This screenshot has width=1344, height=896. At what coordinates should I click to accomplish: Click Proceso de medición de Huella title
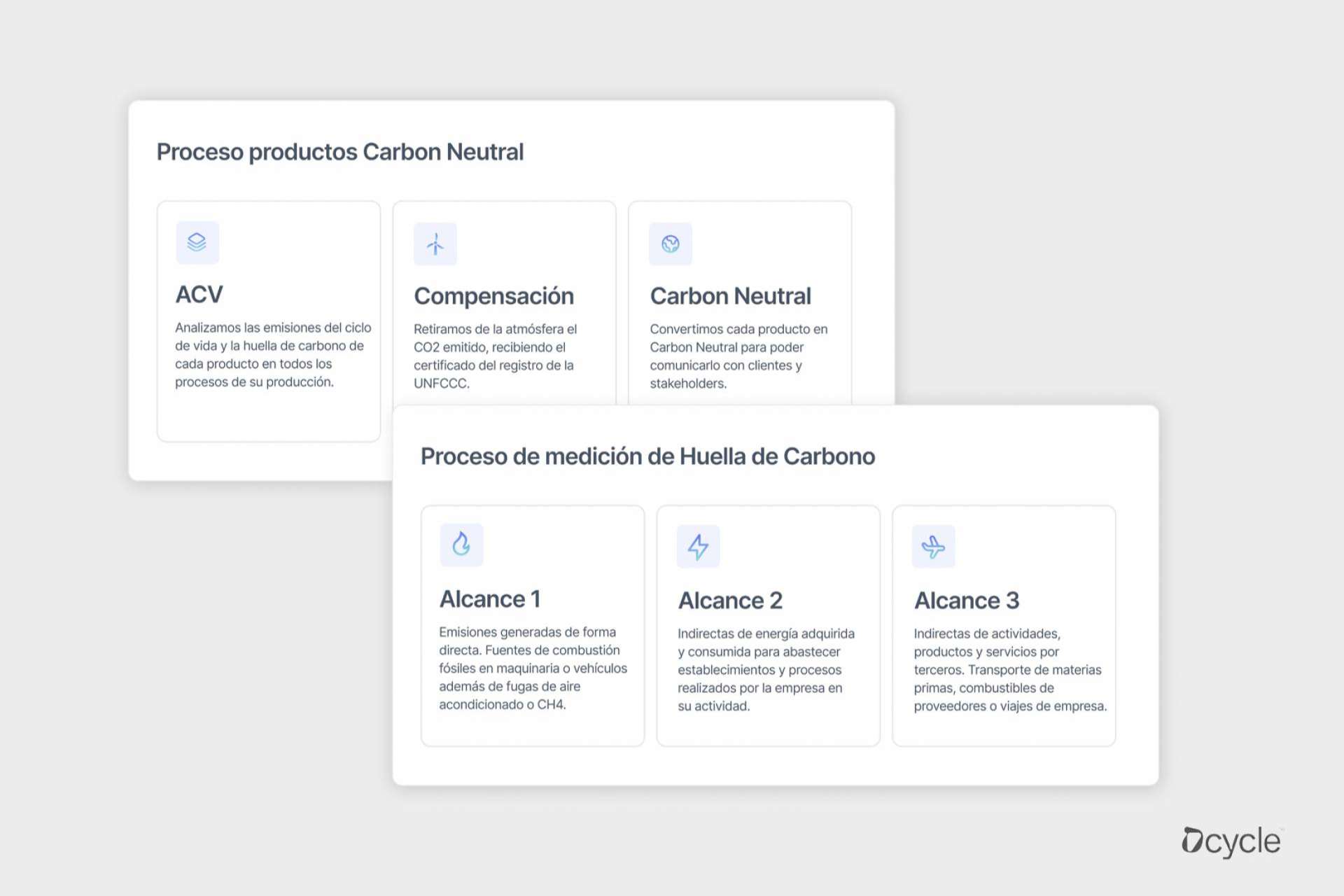click(x=647, y=456)
